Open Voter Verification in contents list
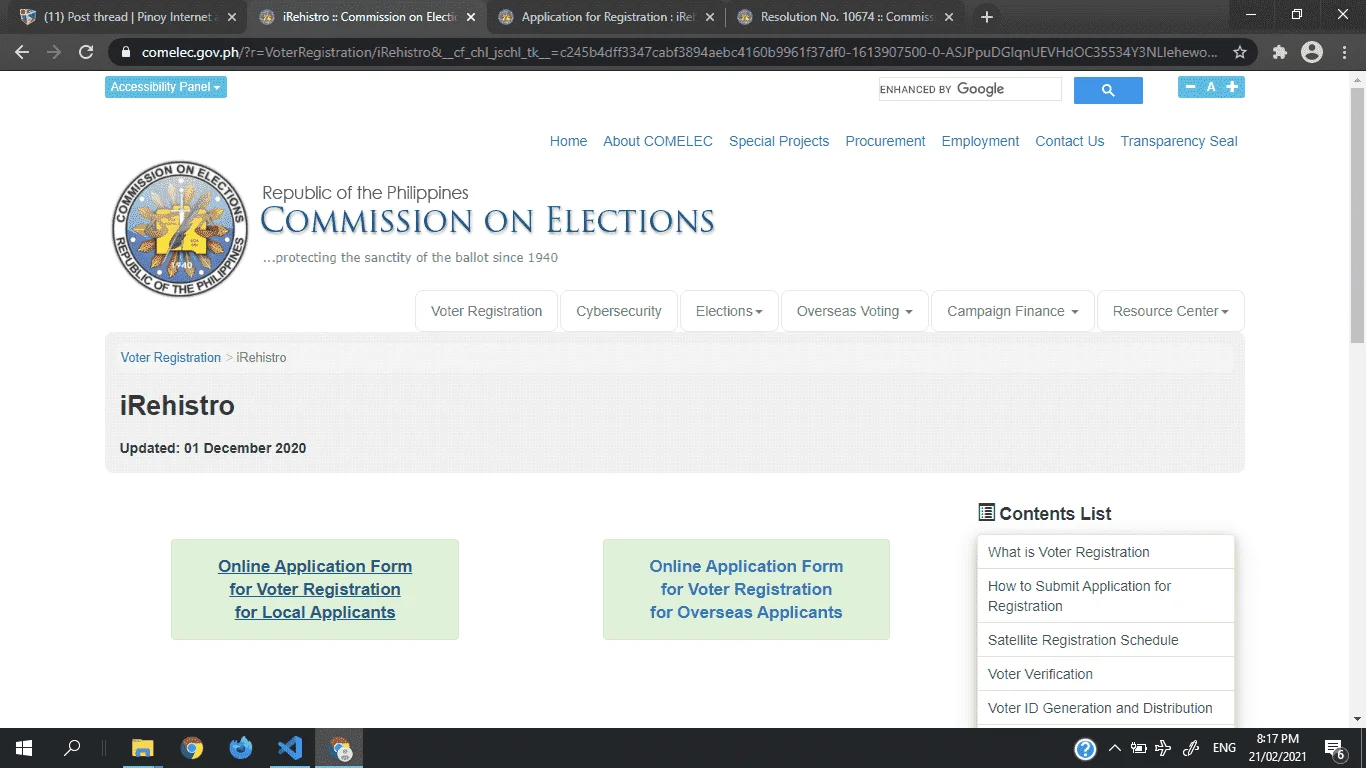1366x768 pixels. (1106, 674)
